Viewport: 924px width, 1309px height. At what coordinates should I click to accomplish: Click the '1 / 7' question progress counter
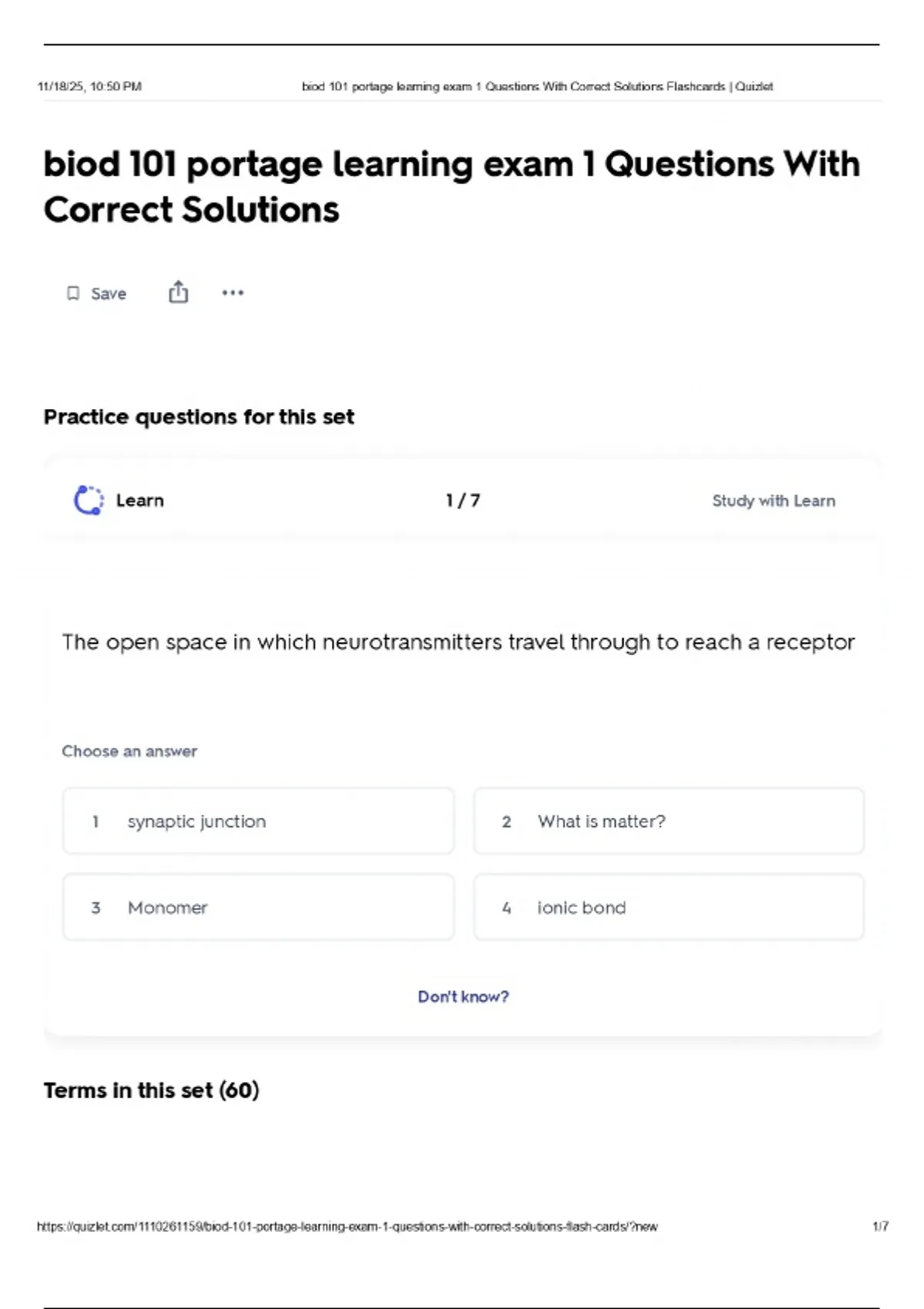tap(463, 500)
